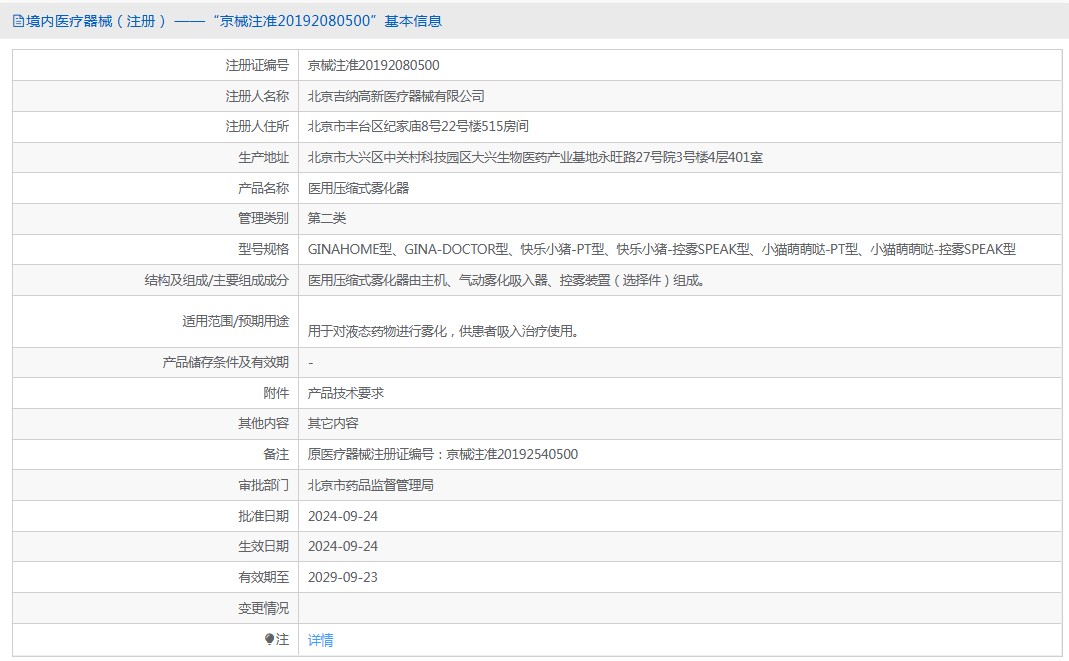This screenshot has width=1069, height=661.
Task: Select the remark 原医疗器械注册证编号 value
Action: tap(442, 455)
